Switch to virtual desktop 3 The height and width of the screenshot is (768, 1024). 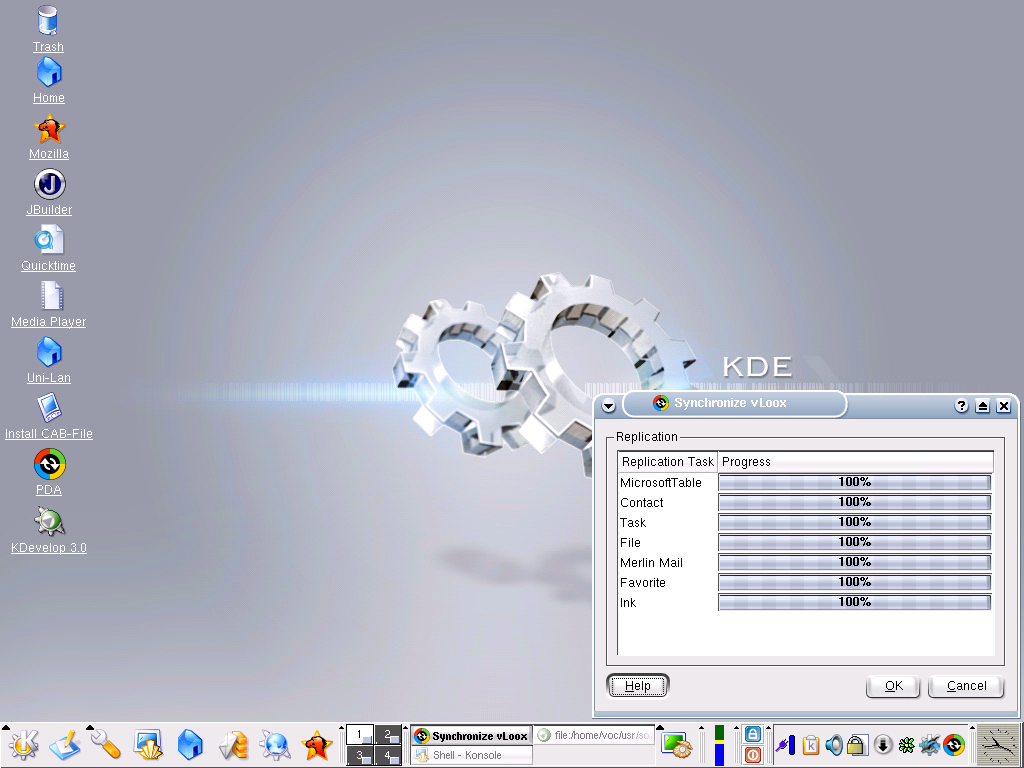[359, 756]
